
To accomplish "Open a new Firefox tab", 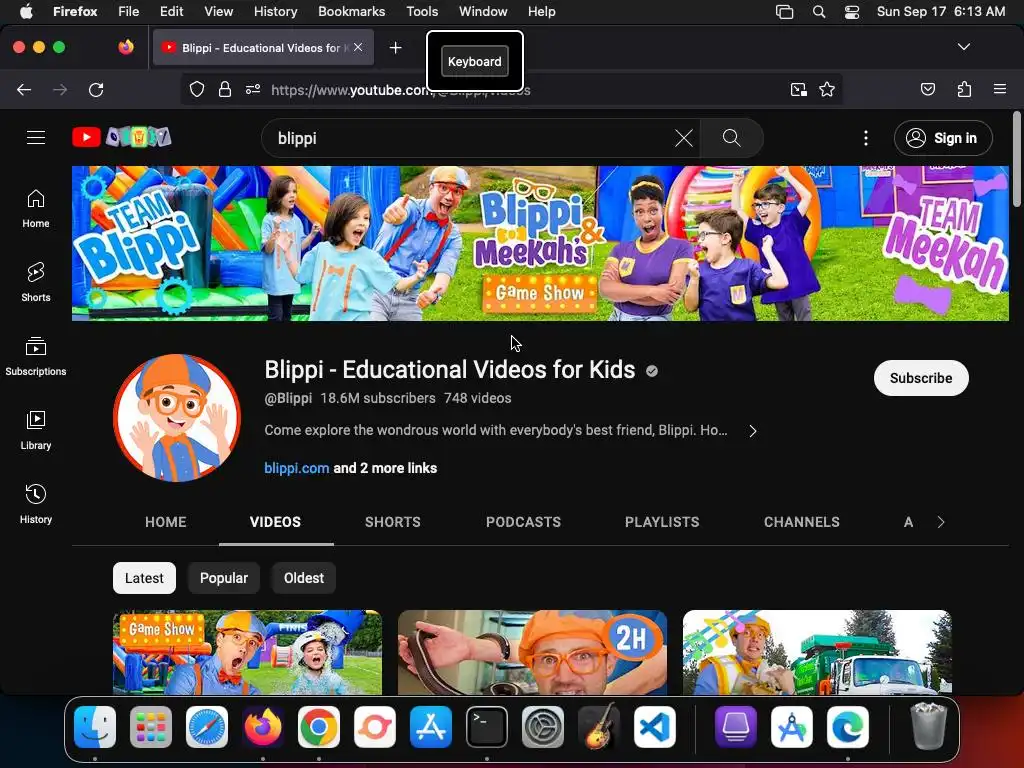I will (x=395, y=48).
